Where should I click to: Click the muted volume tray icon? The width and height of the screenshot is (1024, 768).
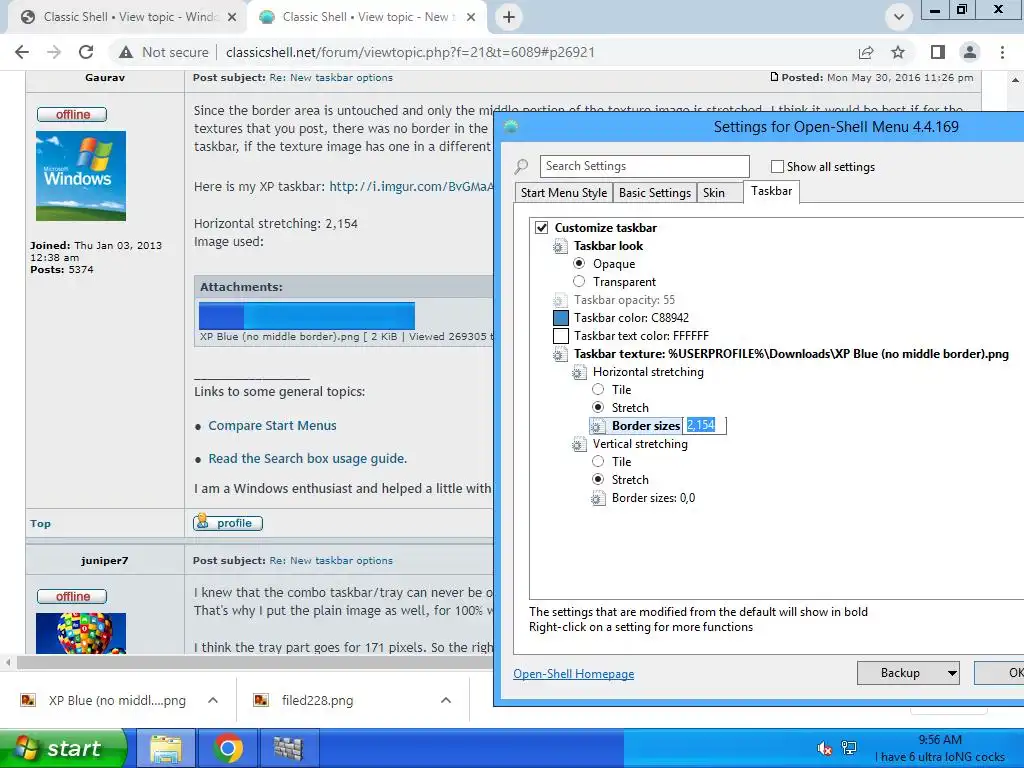tap(825, 748)
